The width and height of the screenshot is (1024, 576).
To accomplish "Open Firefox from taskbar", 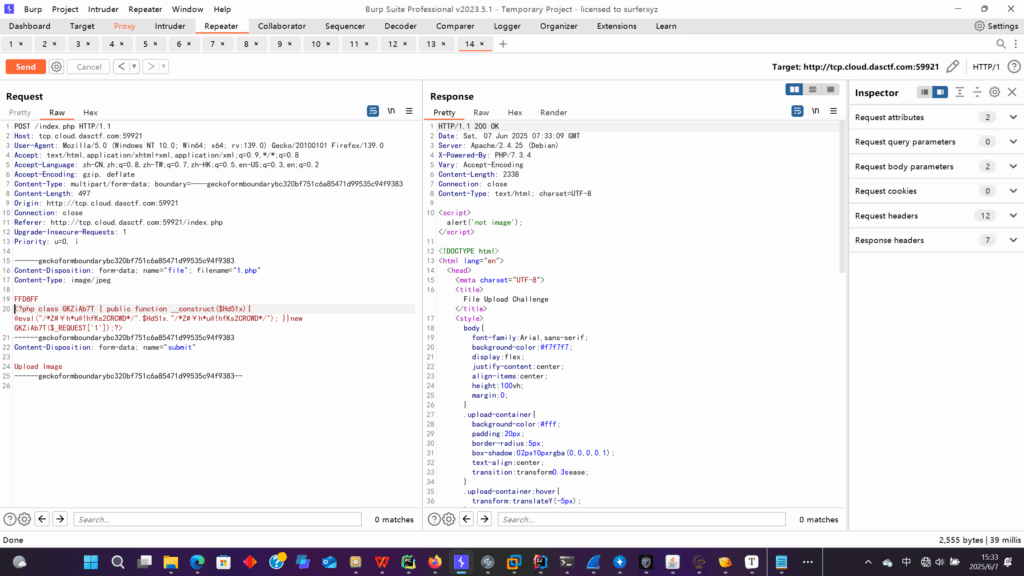I will click(x=435, y=562).
